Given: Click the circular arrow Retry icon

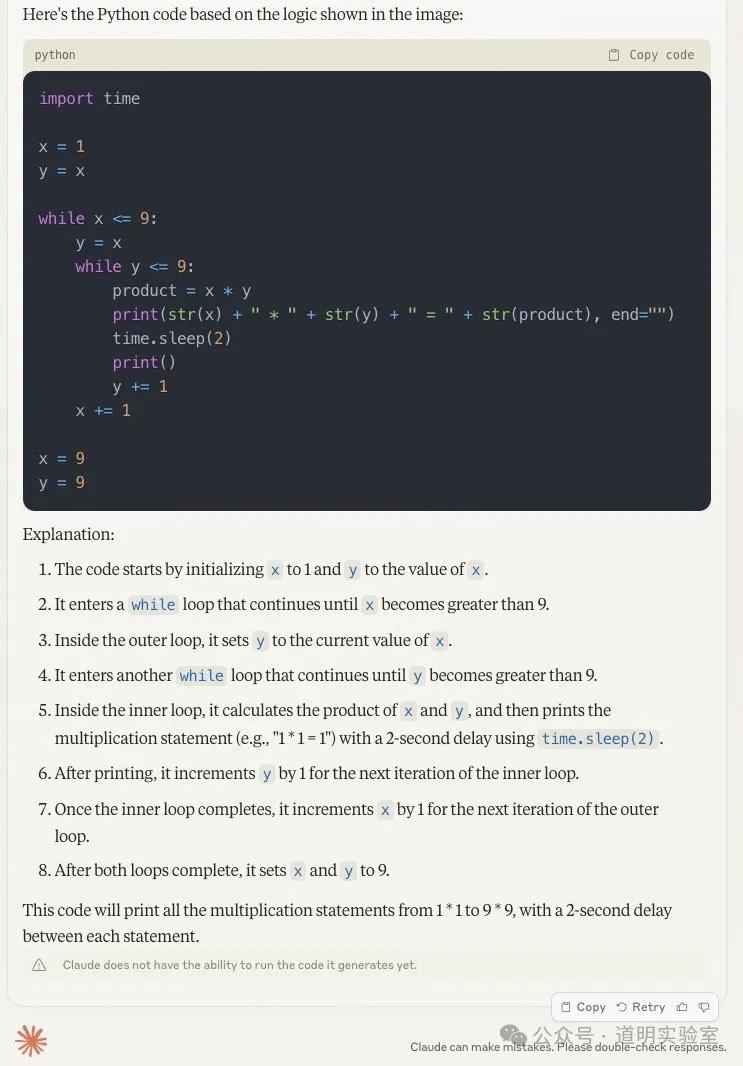Looking at the screenshot, I should (622, 1007).
